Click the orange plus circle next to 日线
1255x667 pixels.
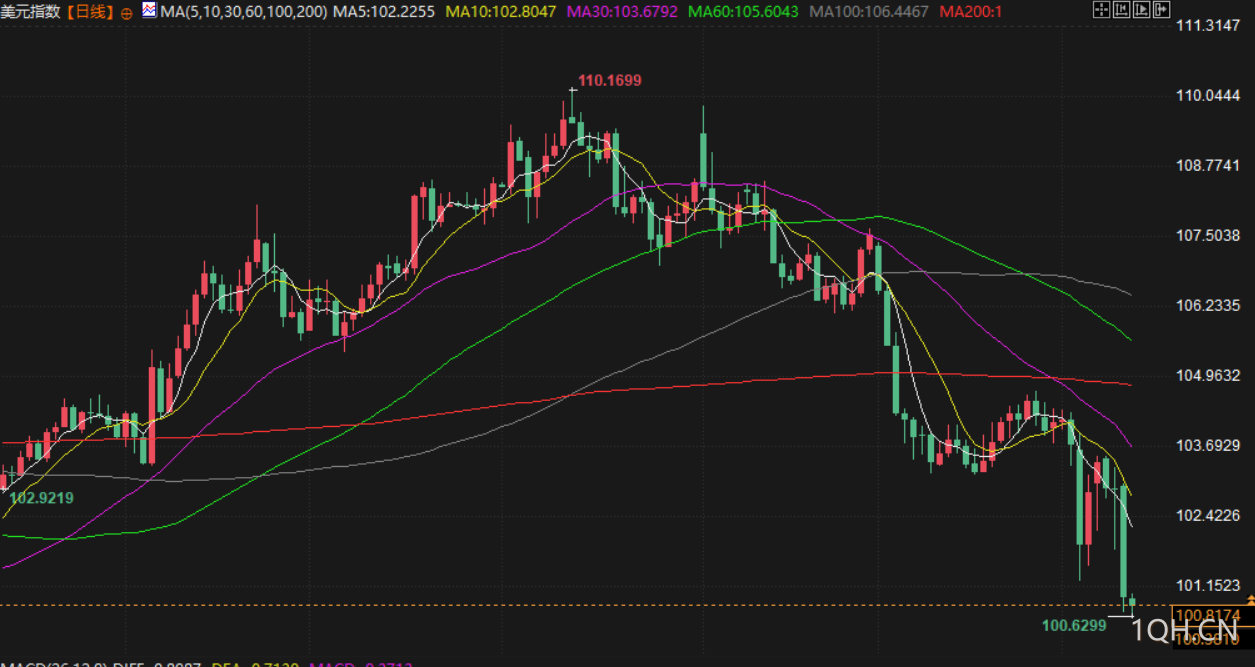(126, 13)
